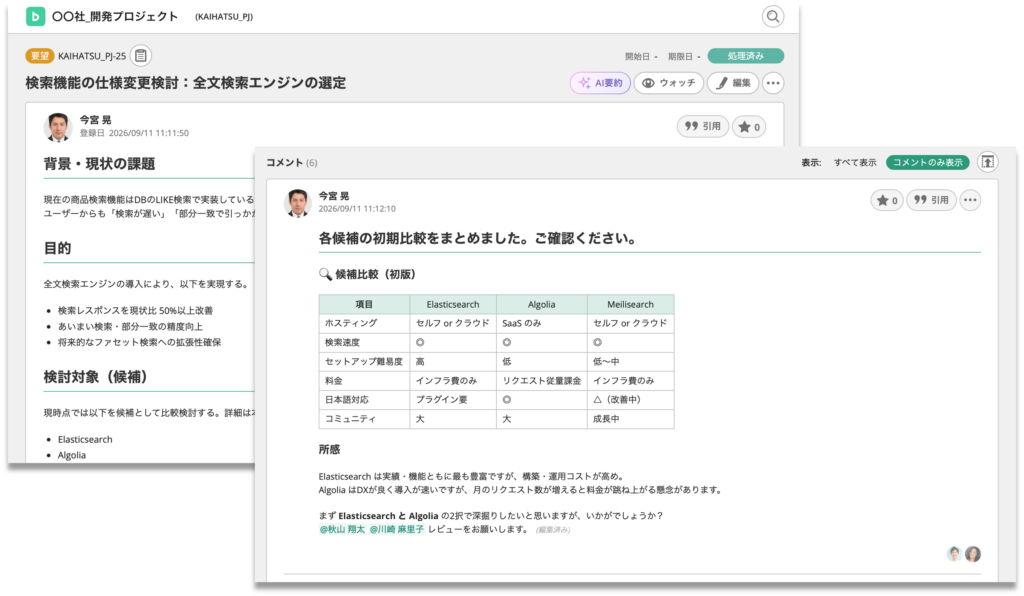
Task: Click 今宮 晃's avatar in the issue description
Action: [58, 127]
